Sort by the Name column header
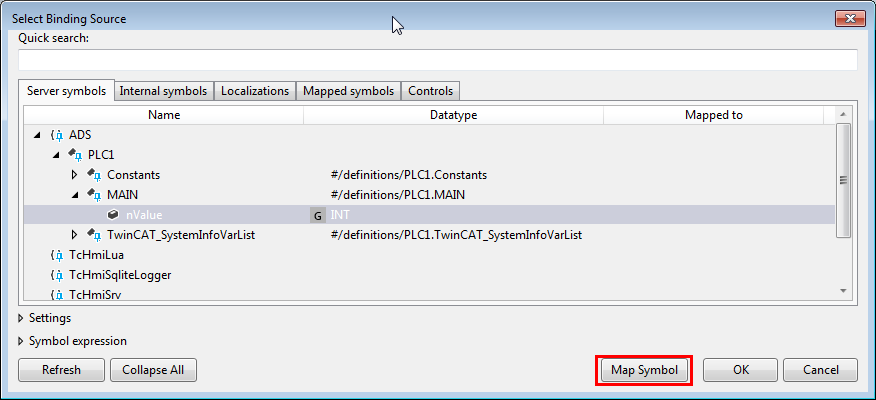The height and width of the screenshot is (400, 876). coord(164,115)
